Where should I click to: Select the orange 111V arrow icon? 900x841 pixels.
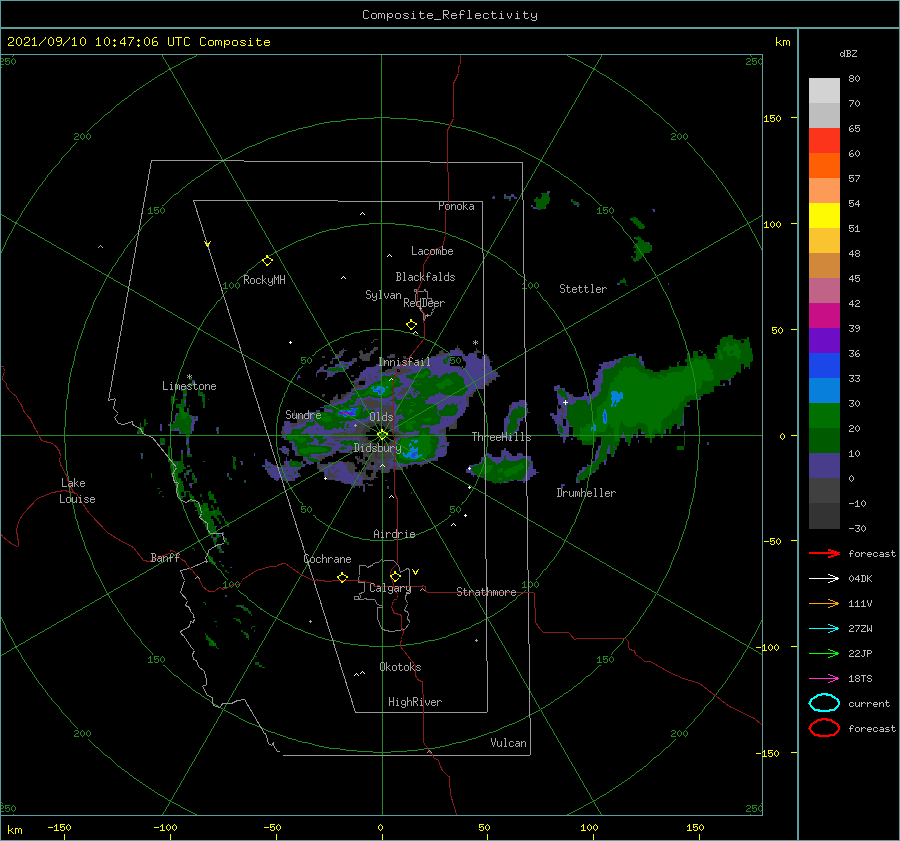click(824, 603)
